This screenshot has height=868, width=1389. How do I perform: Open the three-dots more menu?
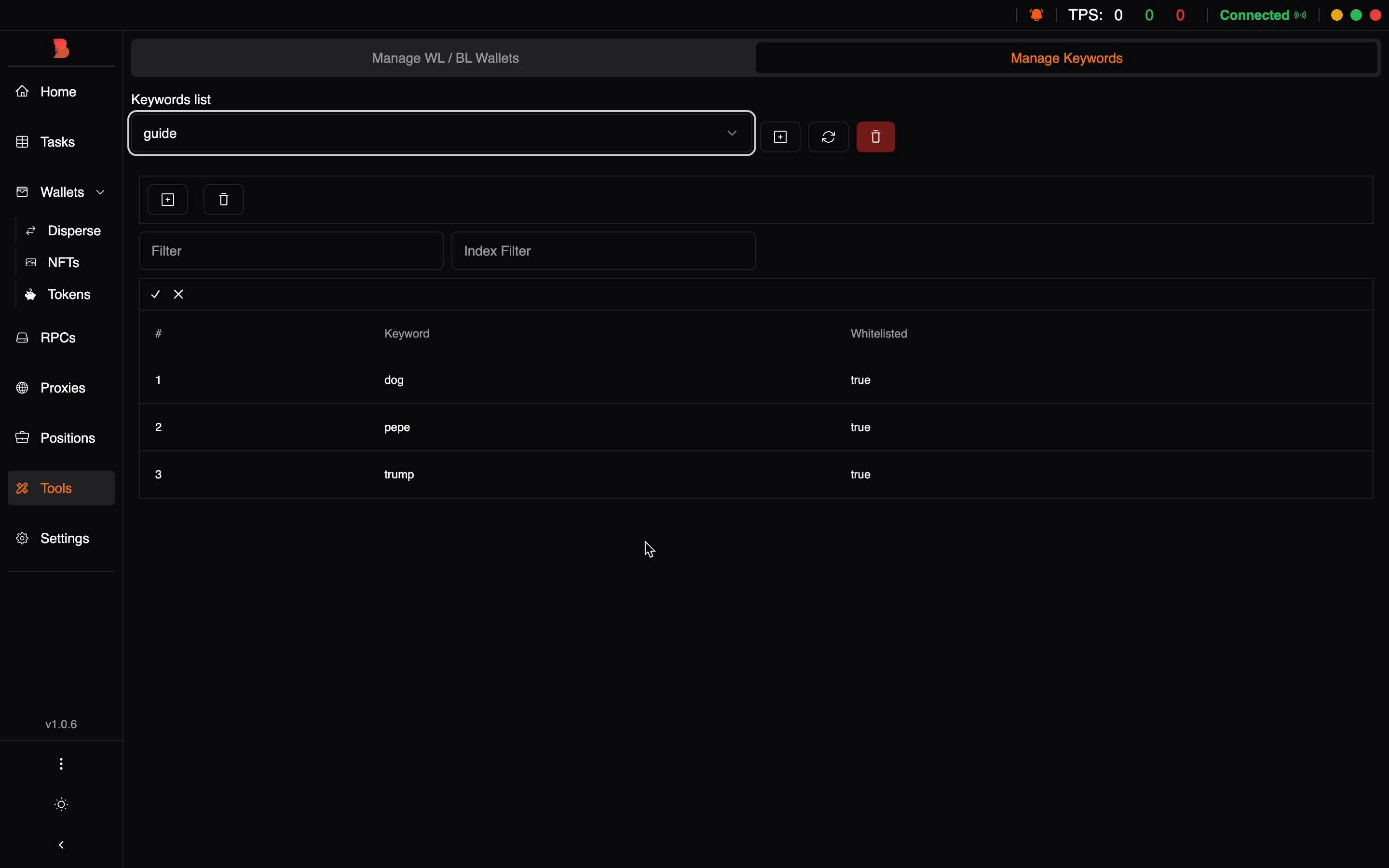click(61, 763)
